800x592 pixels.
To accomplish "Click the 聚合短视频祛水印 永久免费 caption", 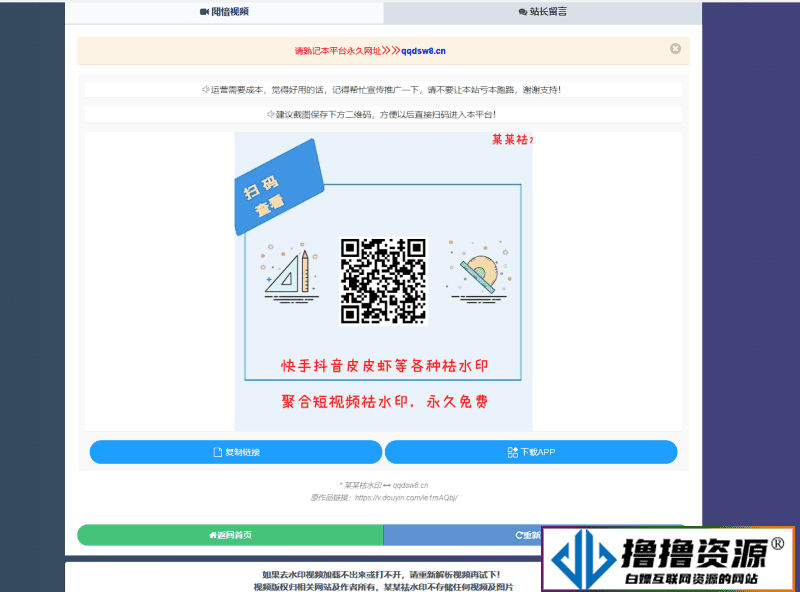I will [384, 402].
